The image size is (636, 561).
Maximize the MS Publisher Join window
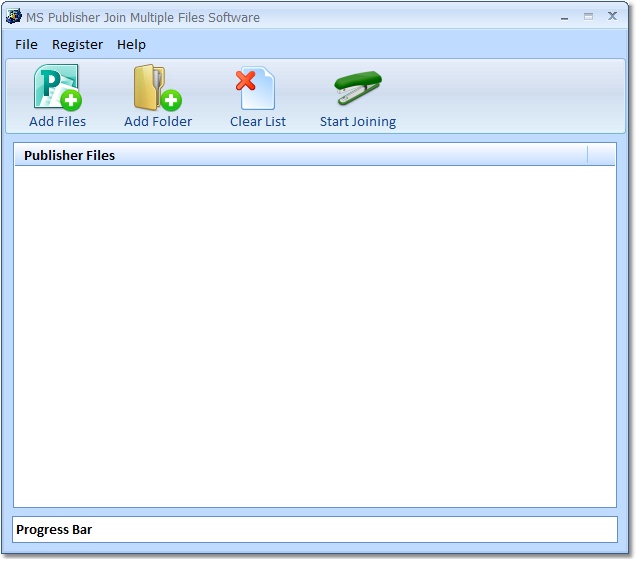(588, 17)
